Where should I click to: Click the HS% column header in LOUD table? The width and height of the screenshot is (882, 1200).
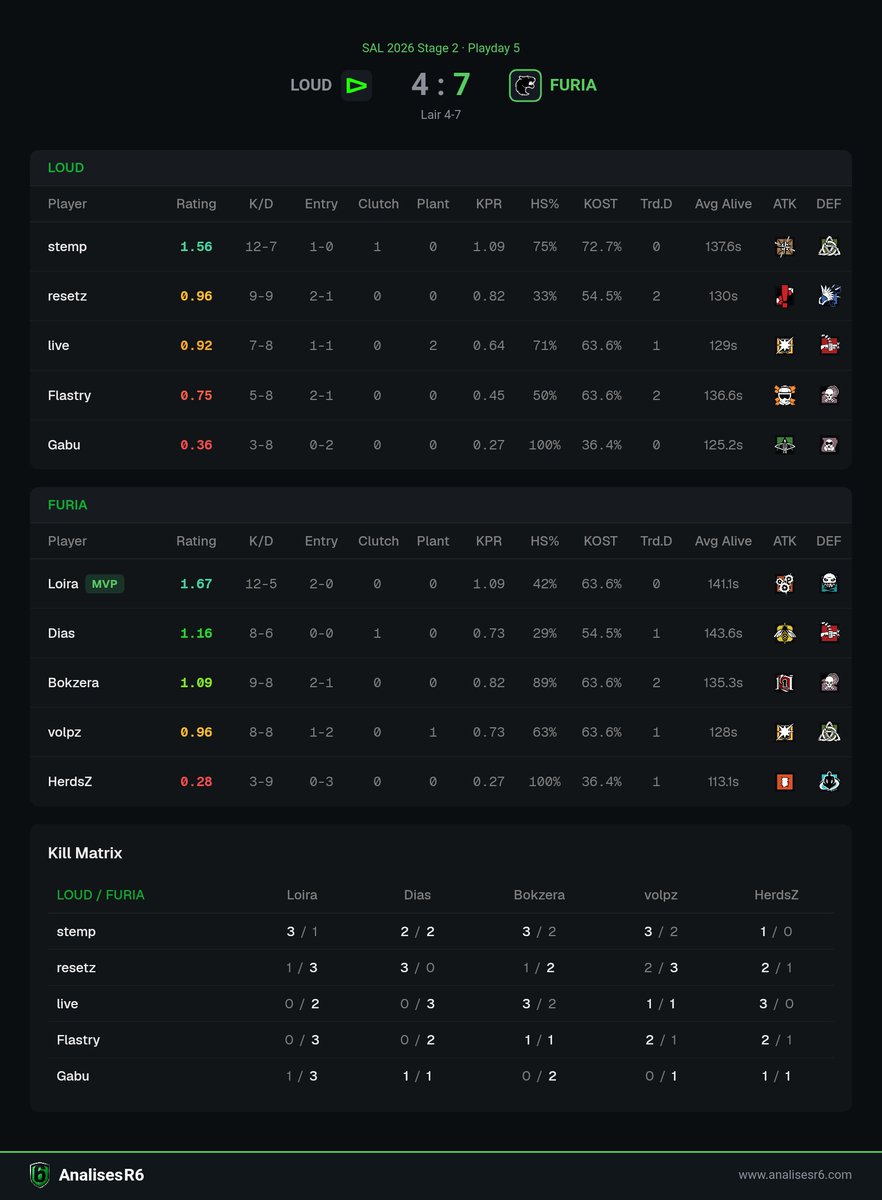[544, 204]
